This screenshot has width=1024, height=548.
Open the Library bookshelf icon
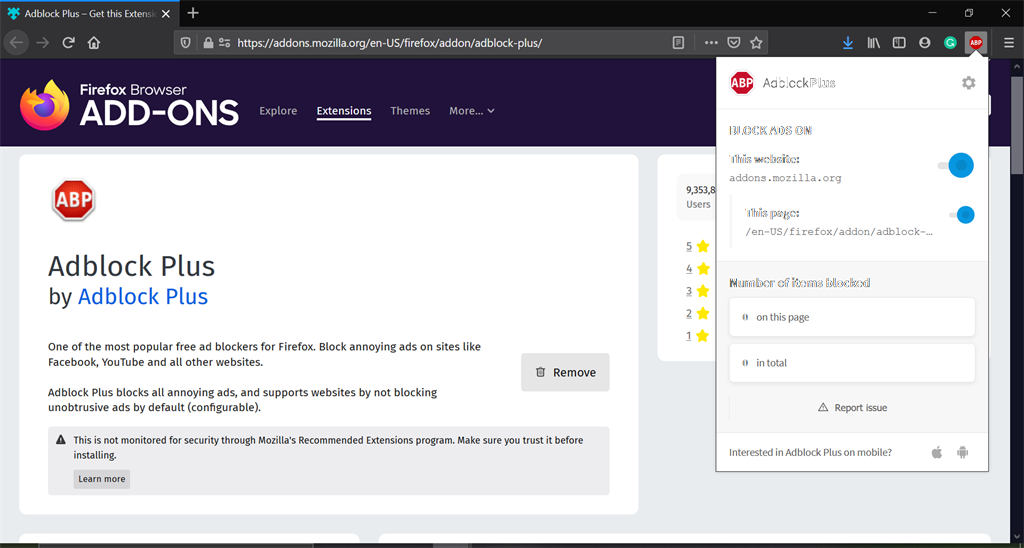coord(874,43)
